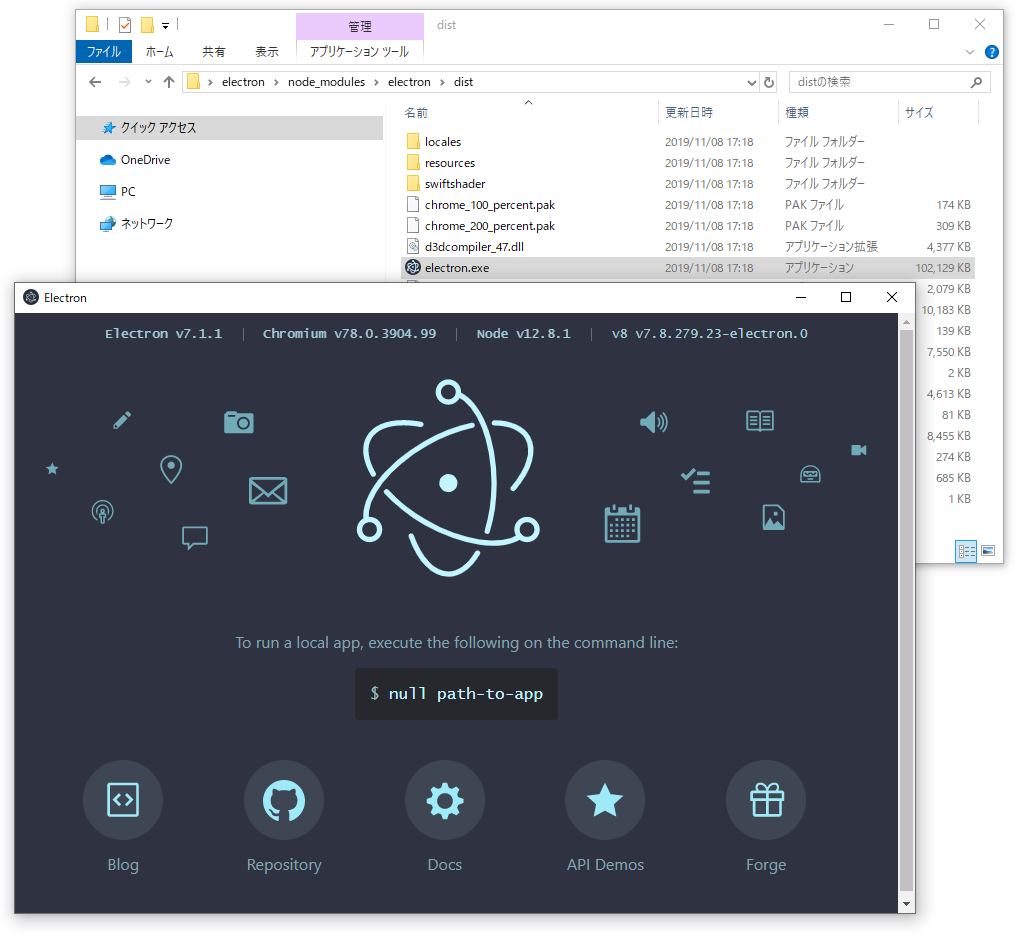
Task: Open the address bar history dropdown
Action: coord(751,82)
